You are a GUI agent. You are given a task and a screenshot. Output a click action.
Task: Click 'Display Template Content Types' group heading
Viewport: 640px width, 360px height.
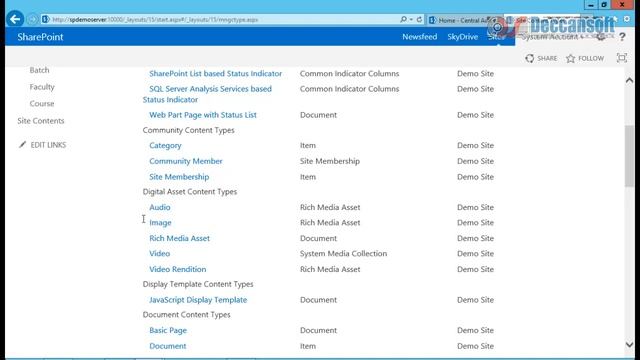click(198, 284)
